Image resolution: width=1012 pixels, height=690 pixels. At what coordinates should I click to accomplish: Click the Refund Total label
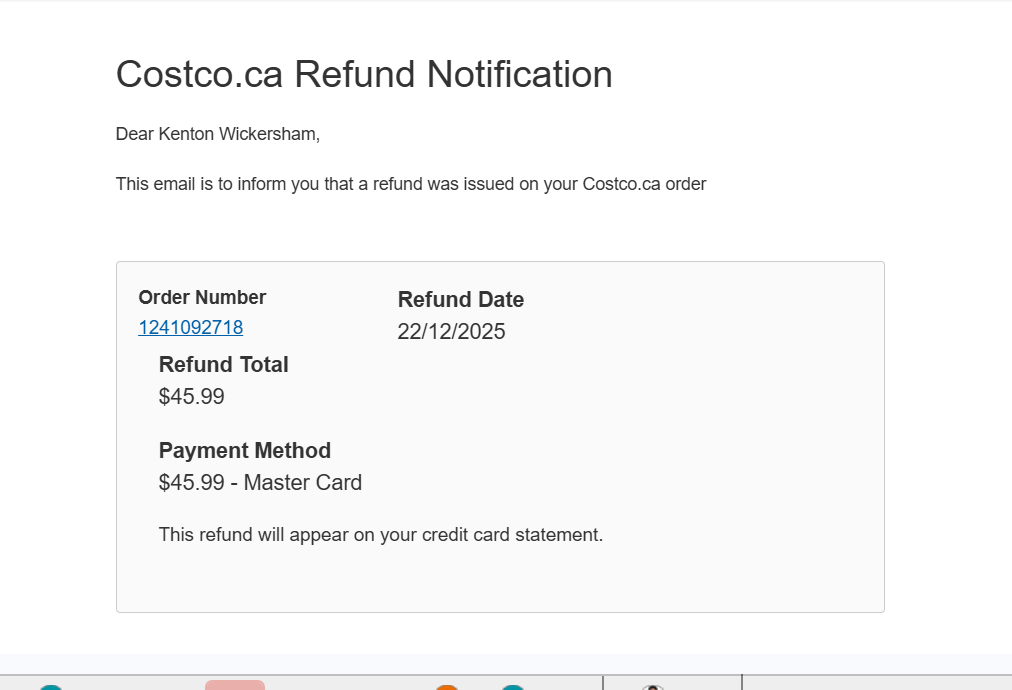pos(224,365)
